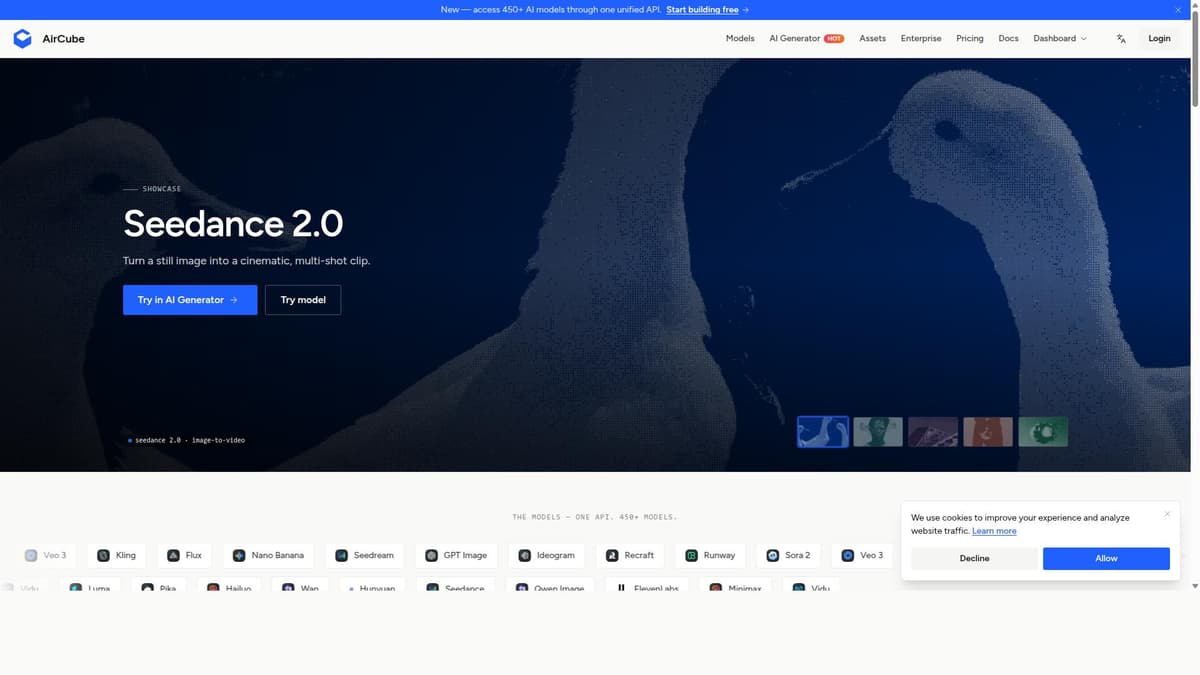Select the purple showcase thumbnail
The image size is (1200, 675).
[933, 432]
